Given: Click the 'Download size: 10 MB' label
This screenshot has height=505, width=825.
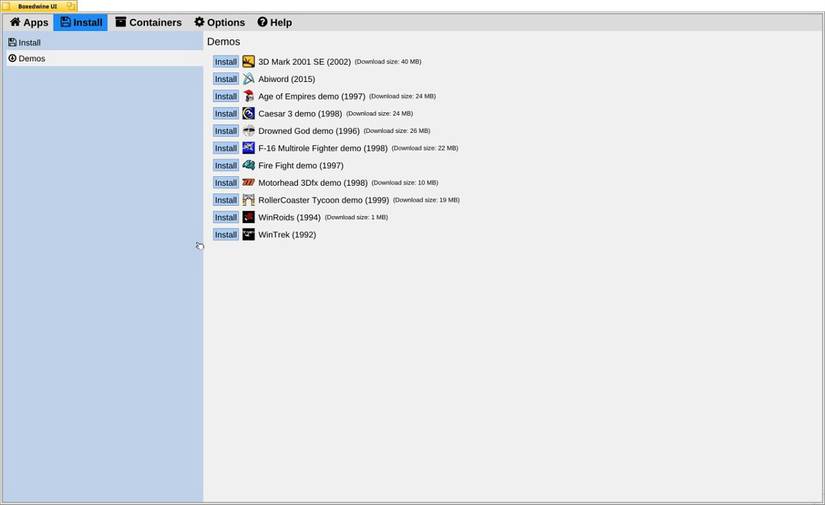Looking at the screenshot, I should point(405,183).
